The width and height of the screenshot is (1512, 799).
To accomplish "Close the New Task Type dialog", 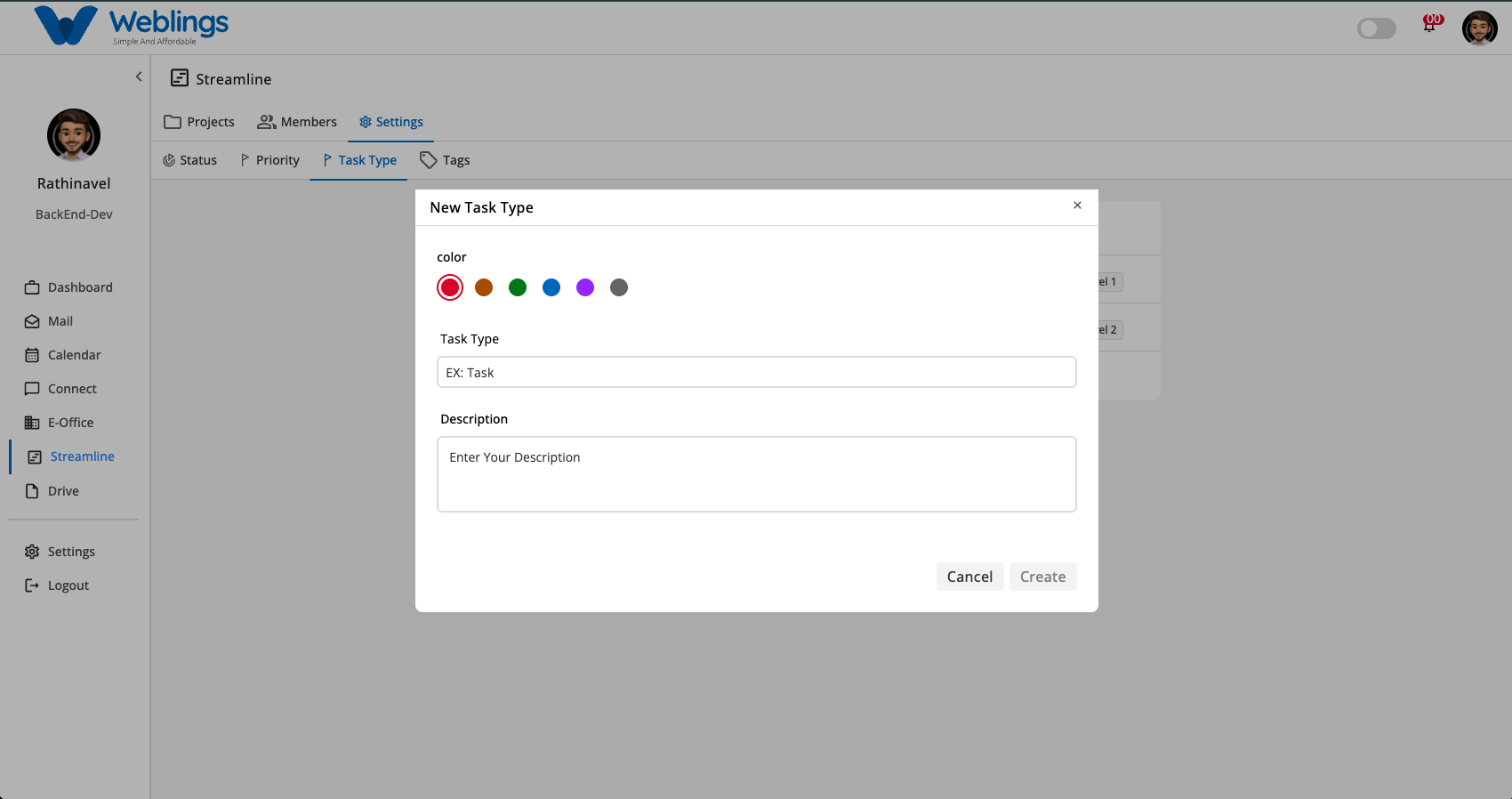I will (x=1077, y=206).
